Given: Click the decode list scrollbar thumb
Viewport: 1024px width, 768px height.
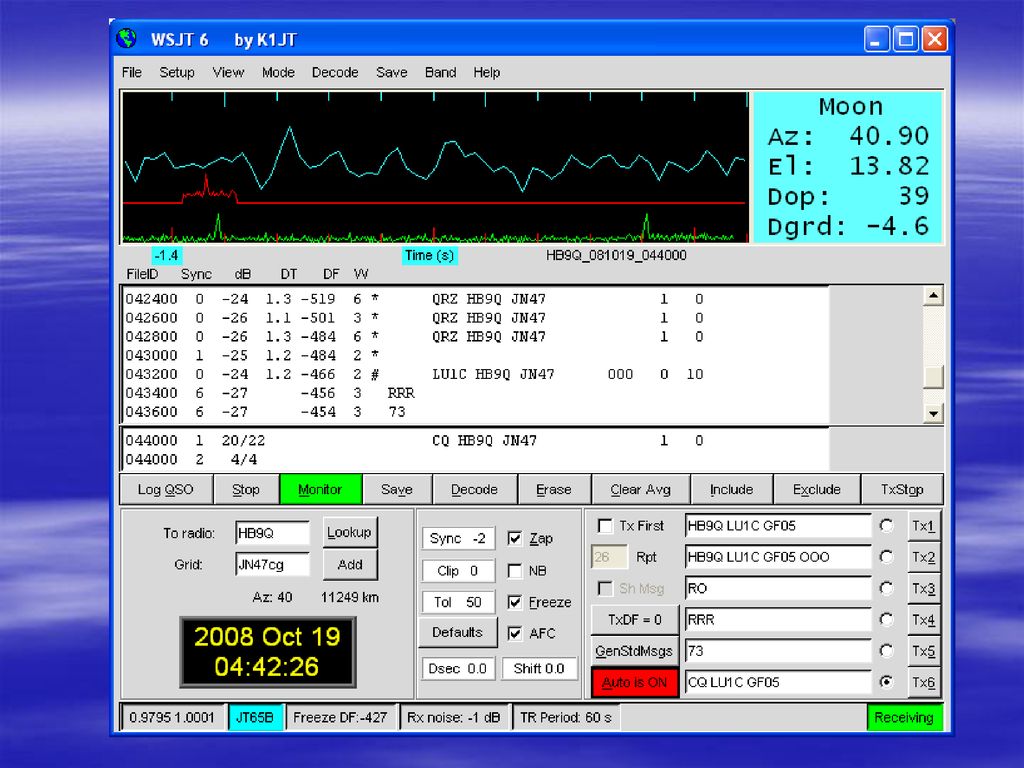Looking at the screenshot, I should (x=933, y=377).
